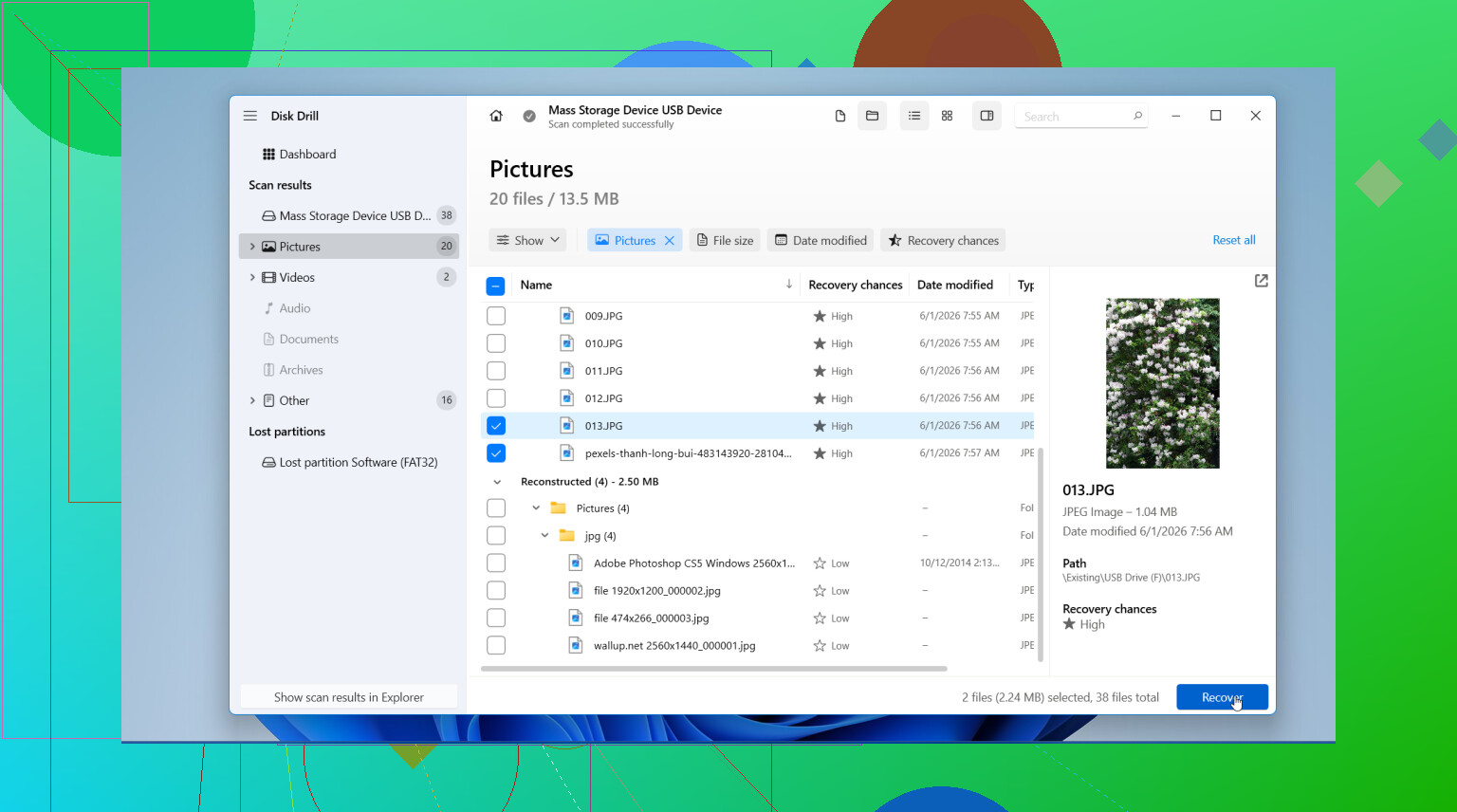Click file icon of Adobe Photoshop CS5 row
Screen dimensions: 1457x812
(x=575, y=563)
